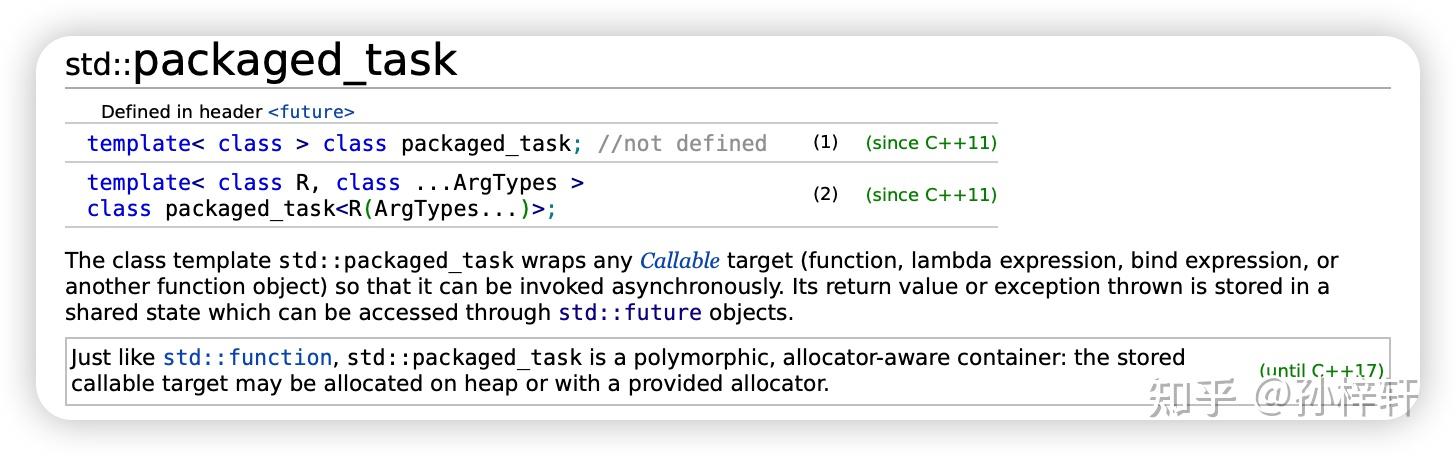Click 'since C++11' beside declaration (1)

click(931, 143)
